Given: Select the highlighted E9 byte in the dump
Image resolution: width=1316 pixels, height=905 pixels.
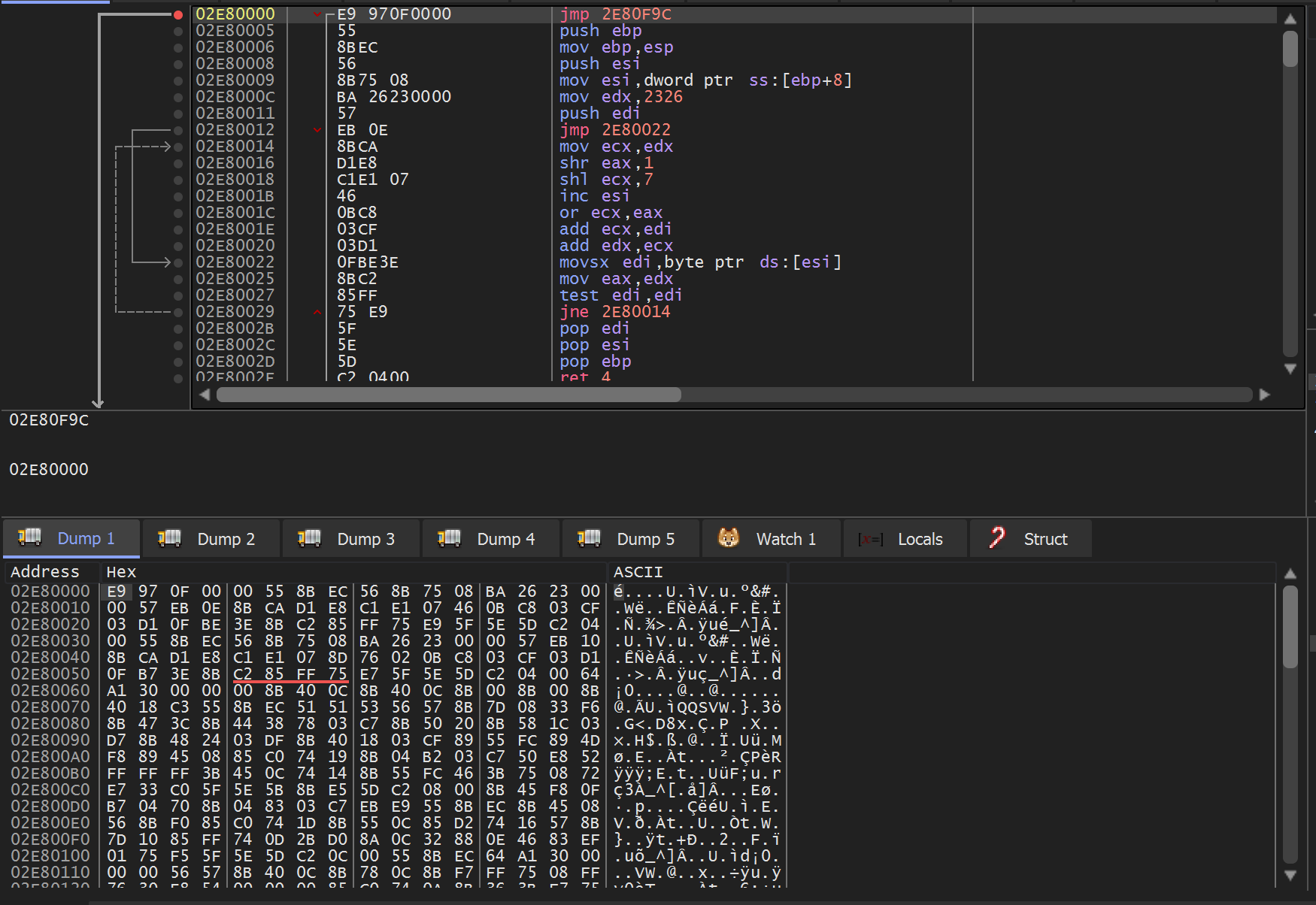Looking at the screenshot, I should tap(117, 592).
